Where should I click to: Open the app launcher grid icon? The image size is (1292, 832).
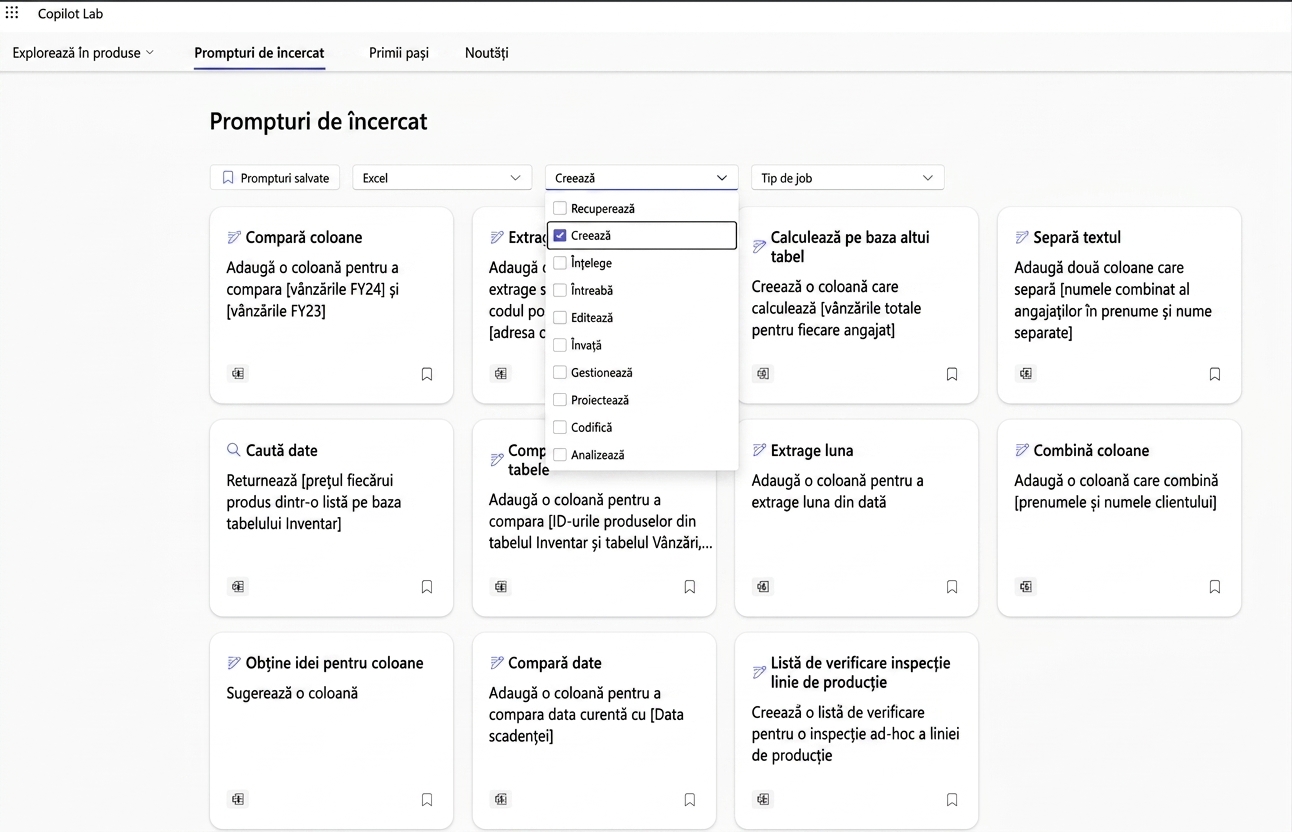[12, 13]
